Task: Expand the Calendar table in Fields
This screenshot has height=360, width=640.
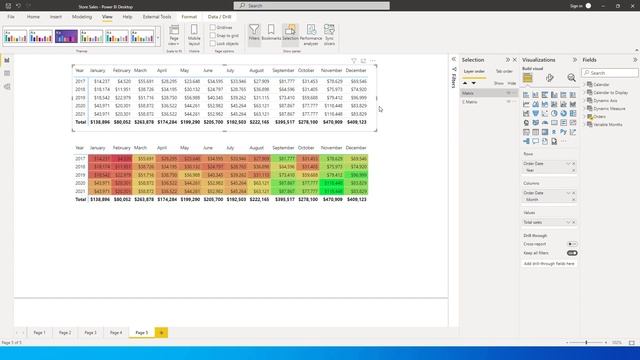Action: (x=584, y=84)
